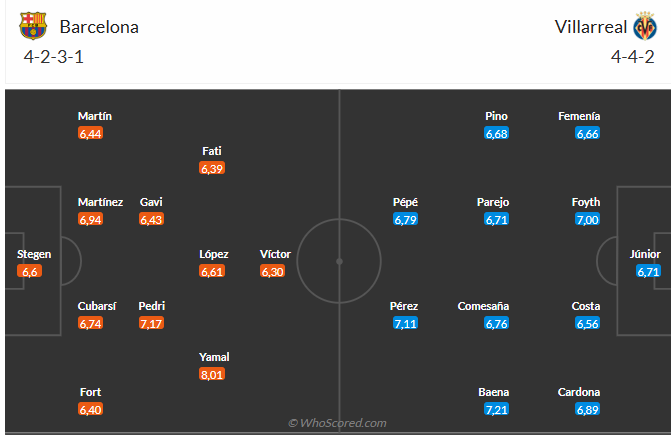This screenshot has height=435, width=671.
Task: Click Pérez's 7,11 rating badge
Action: (405, 323)
